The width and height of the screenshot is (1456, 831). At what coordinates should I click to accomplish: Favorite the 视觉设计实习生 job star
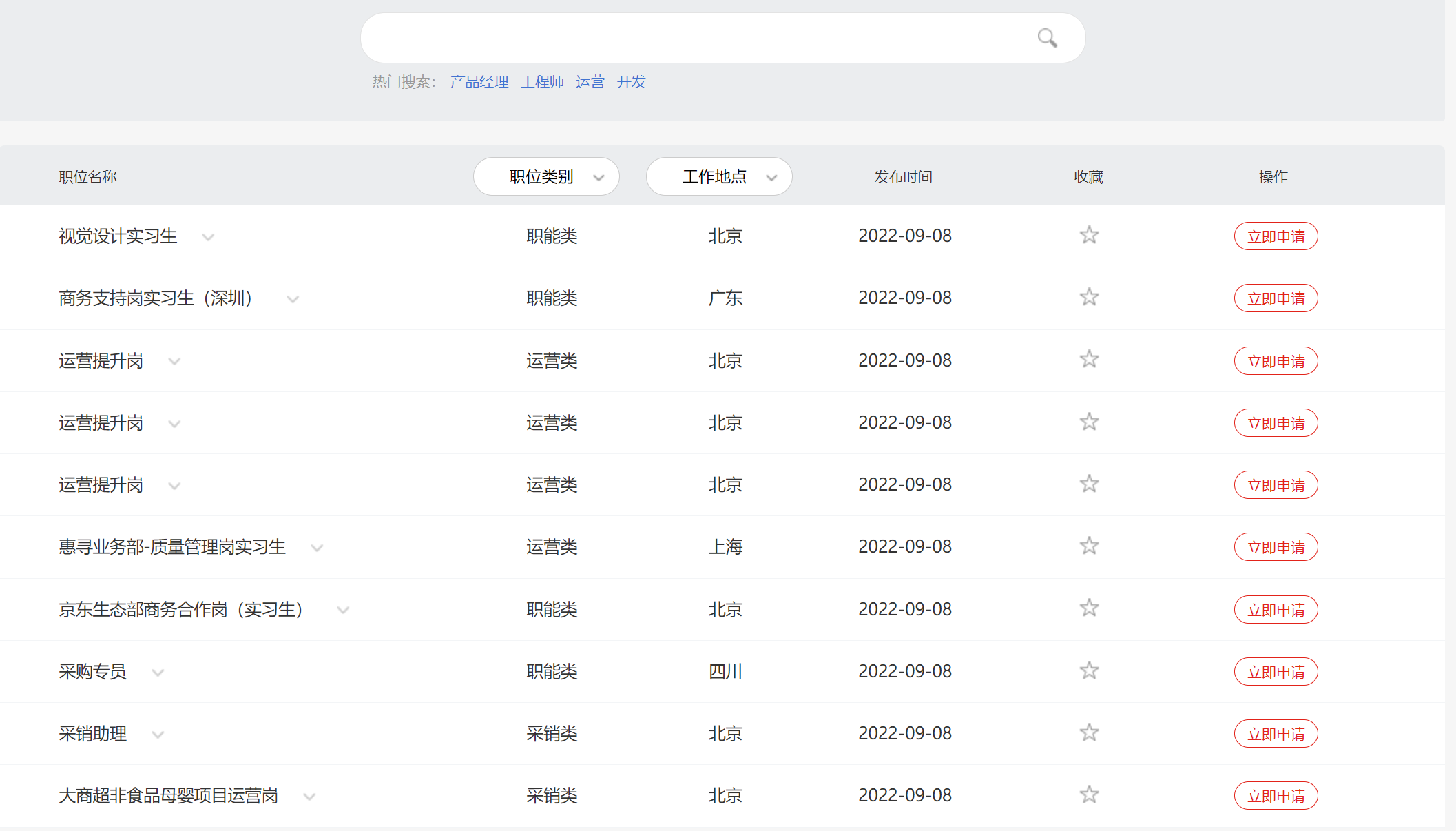[x=1089, y=235]
